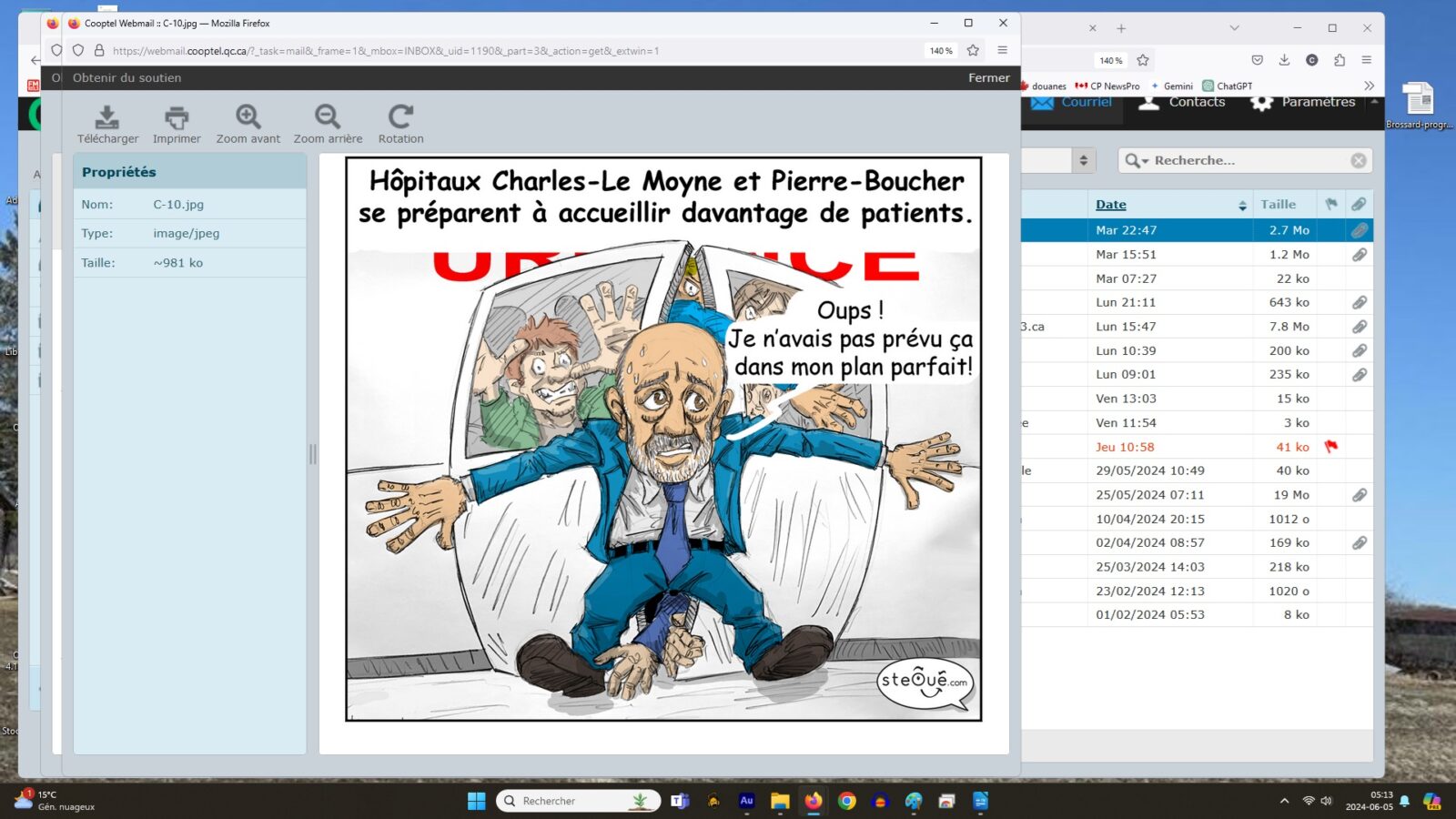
Task: Zoom out using Zoom arrière
Action: click(328, 116)
